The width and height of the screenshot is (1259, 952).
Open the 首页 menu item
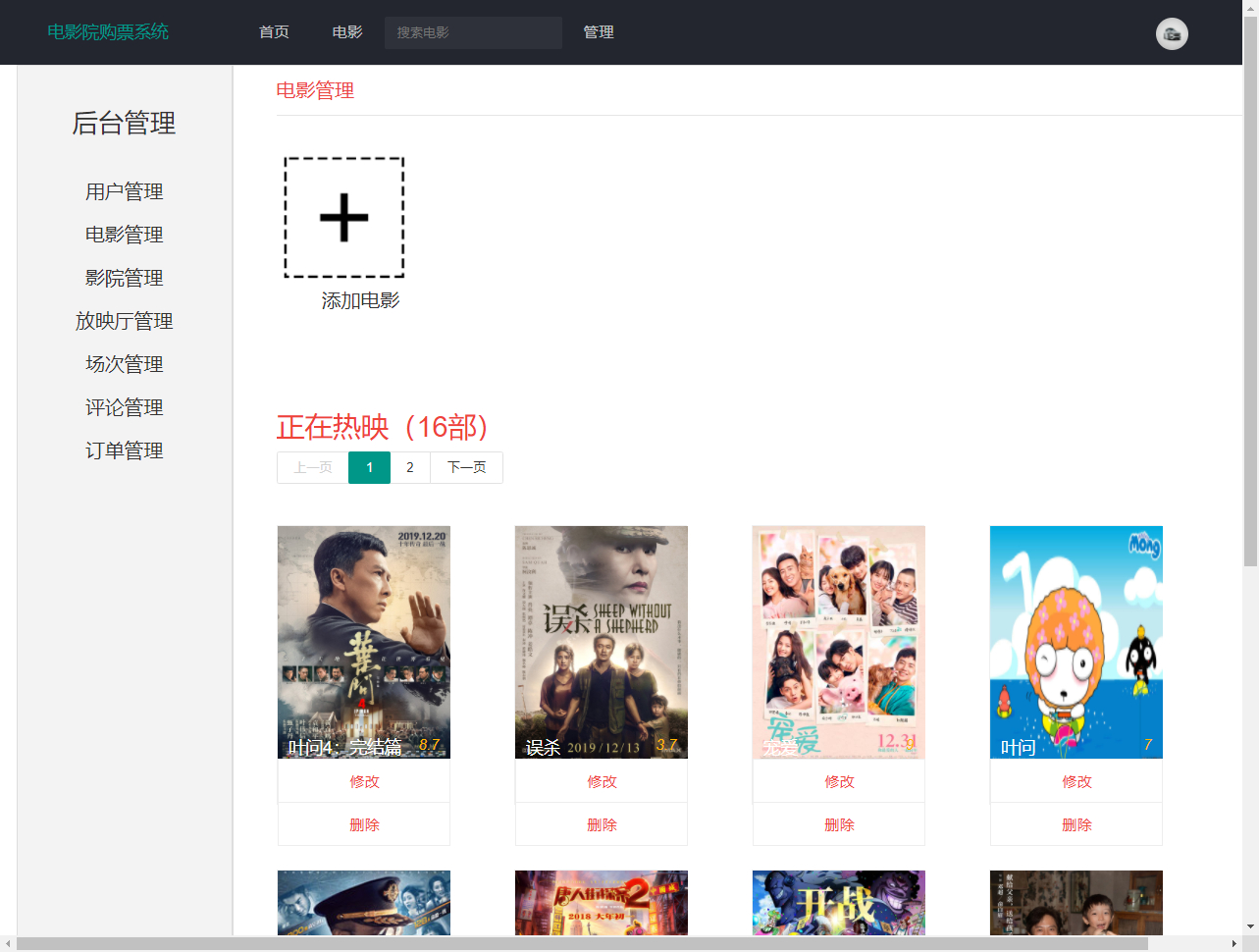(x=273, y=31)
